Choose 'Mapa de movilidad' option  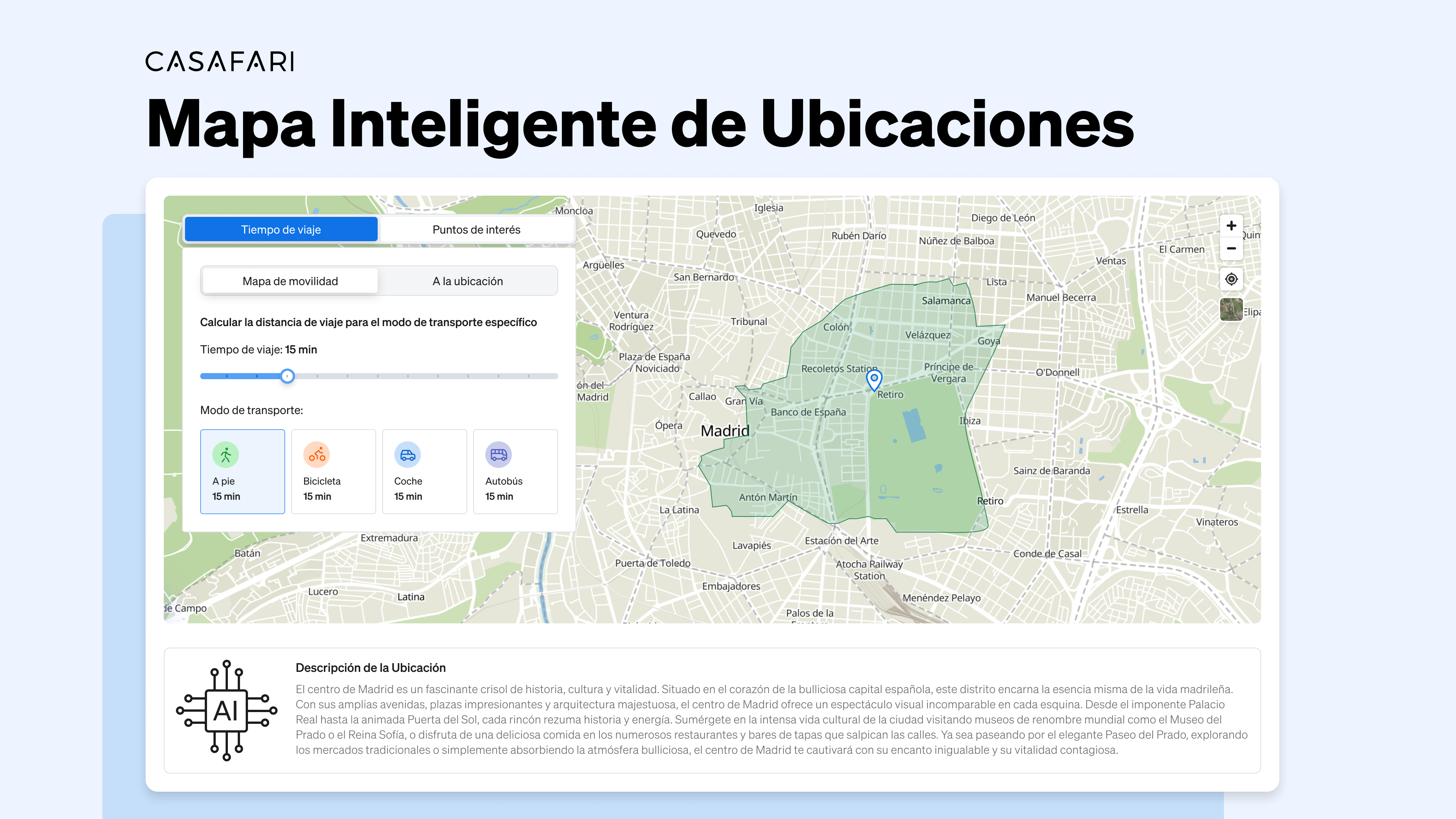290,281
